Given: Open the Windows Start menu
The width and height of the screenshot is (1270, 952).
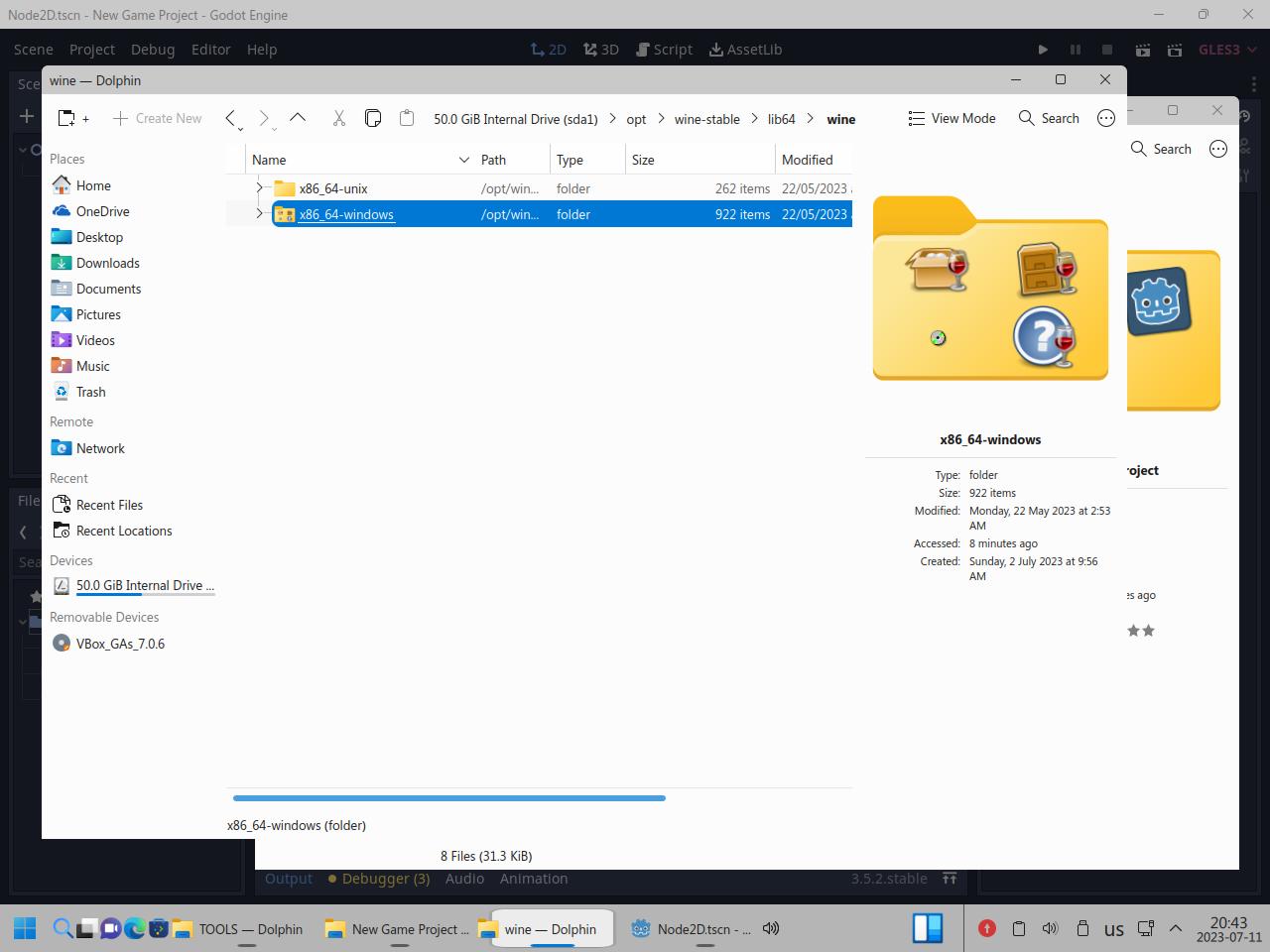Looking at the screenshot, I should pos(25,929).
